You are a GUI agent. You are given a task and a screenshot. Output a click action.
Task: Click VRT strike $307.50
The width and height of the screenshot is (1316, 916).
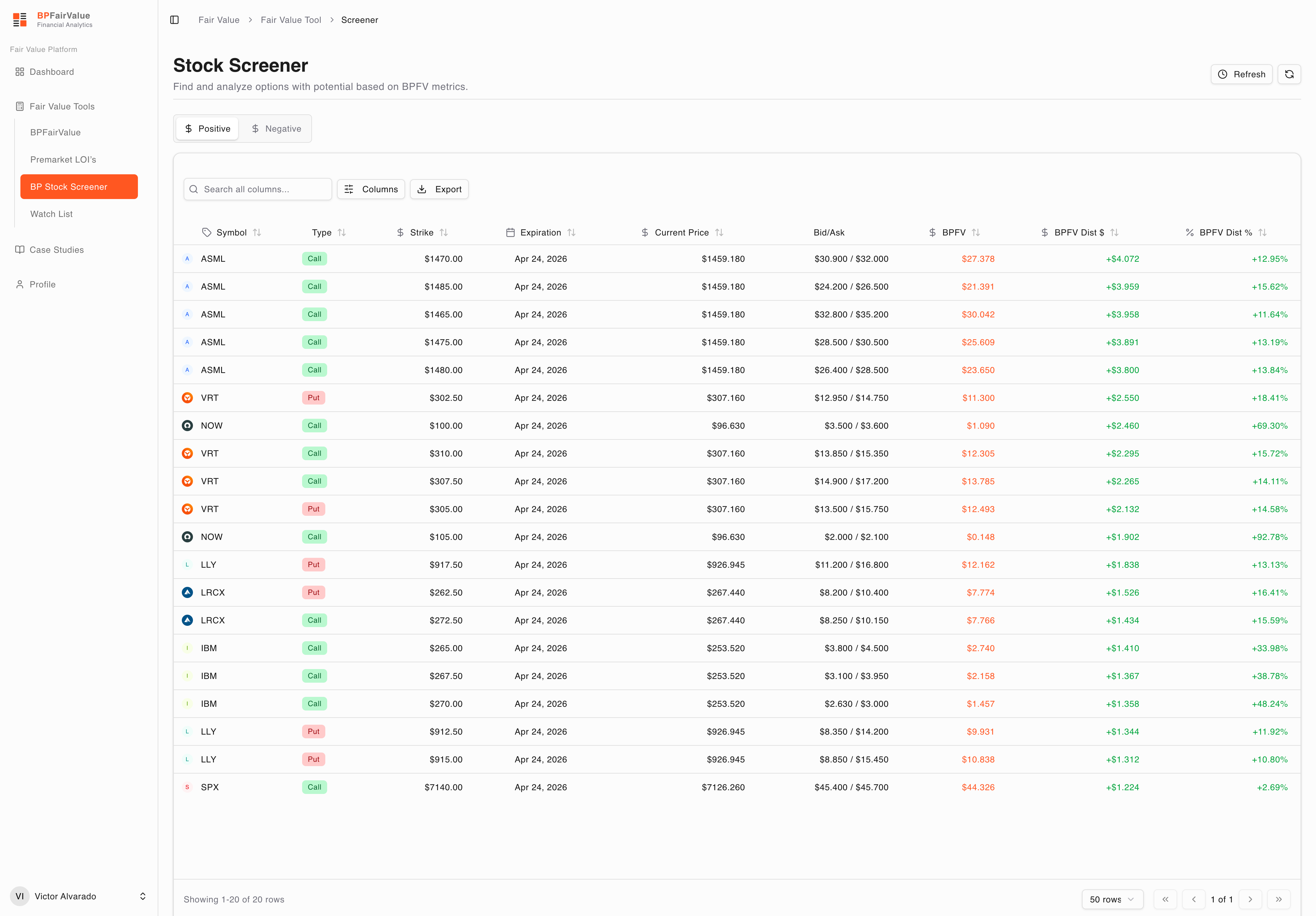(446, 481)
